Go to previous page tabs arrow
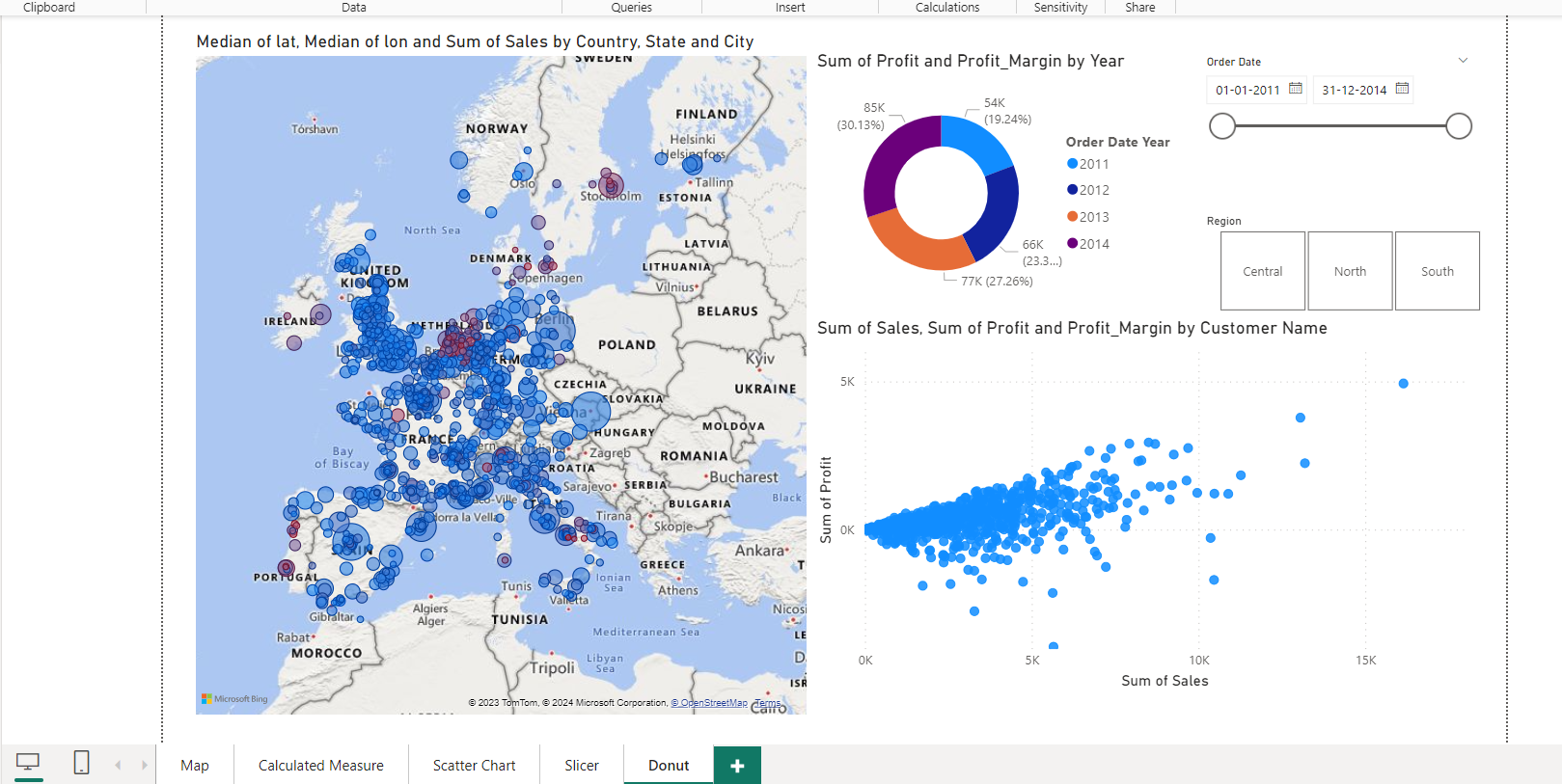This screenshot has width=1562, height=784. (x=118, y=765)
